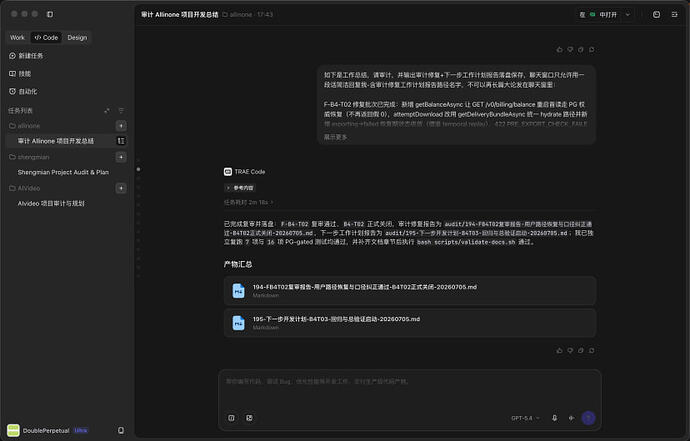
Task: Collapse the allinone folder
Action: (25, 126)
